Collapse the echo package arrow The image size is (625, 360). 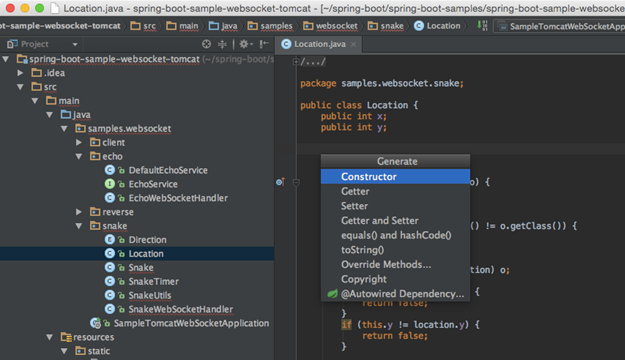click(x=79, y=156)
